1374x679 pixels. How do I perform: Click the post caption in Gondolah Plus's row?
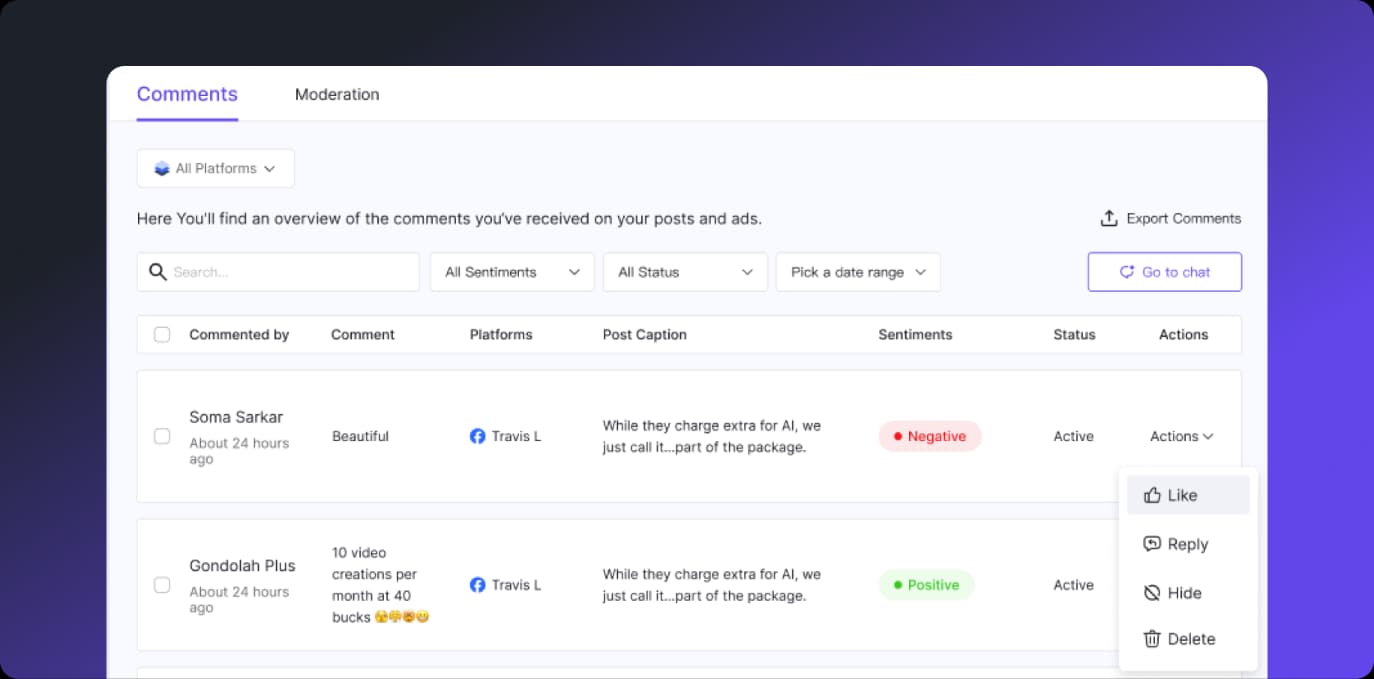[x=712, y=585]
